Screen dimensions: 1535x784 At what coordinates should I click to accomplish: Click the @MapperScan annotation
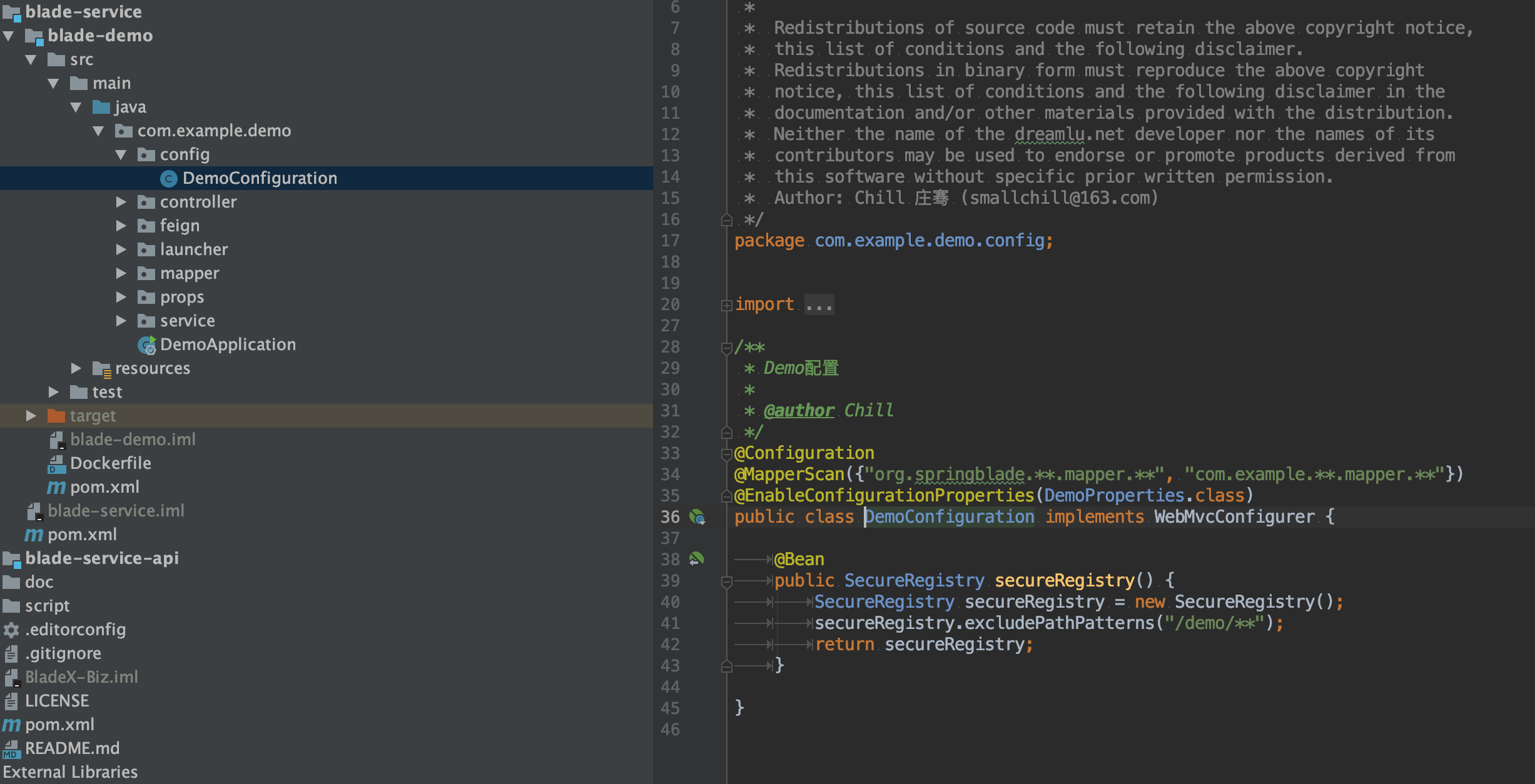click(x=789, y=475)
